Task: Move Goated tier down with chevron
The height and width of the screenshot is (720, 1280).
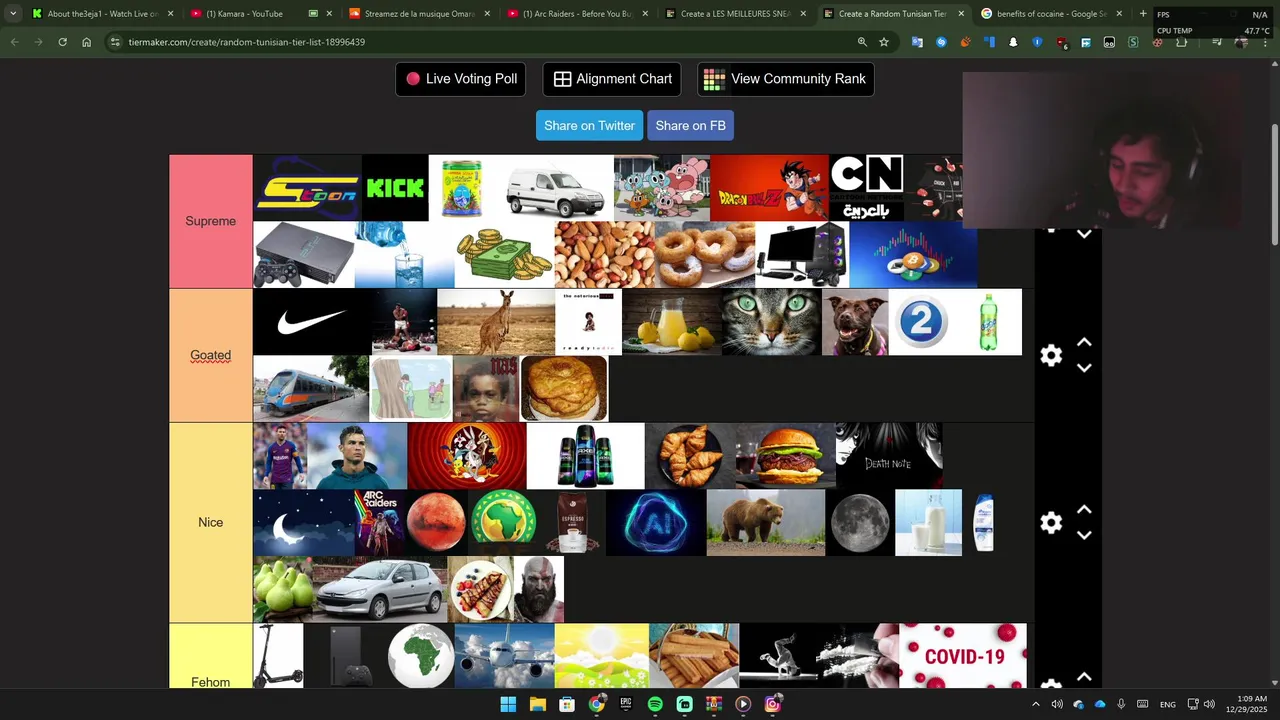Action: click(x=1084, y=368)
